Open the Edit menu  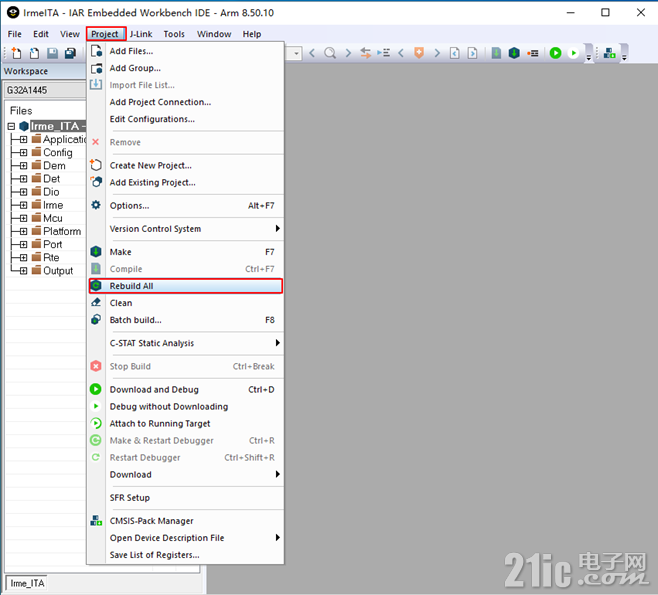pos(41,34)
